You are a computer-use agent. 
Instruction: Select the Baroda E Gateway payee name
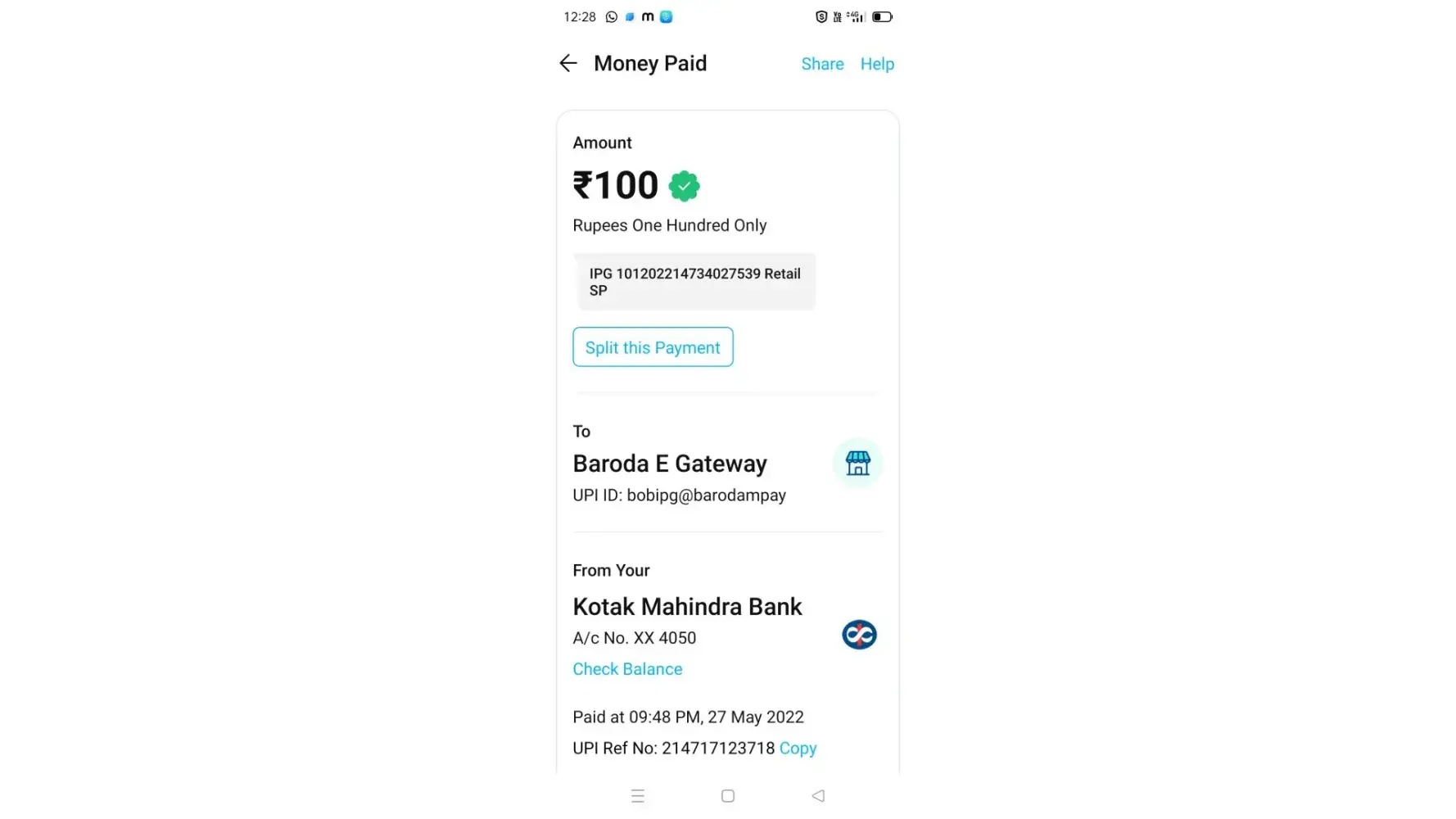tap(670, 464)
